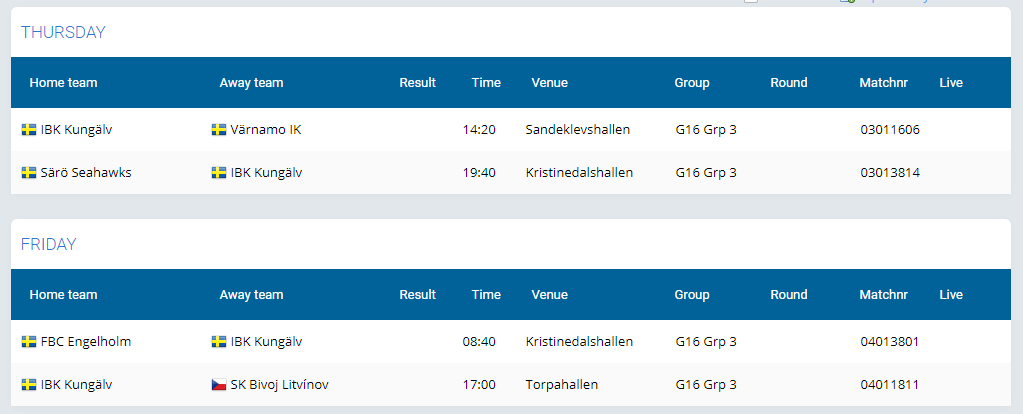Viewport: 1023px width, 414px height.
Task: Click away team flag in the 08:40 match row
Action: (219, 342)
